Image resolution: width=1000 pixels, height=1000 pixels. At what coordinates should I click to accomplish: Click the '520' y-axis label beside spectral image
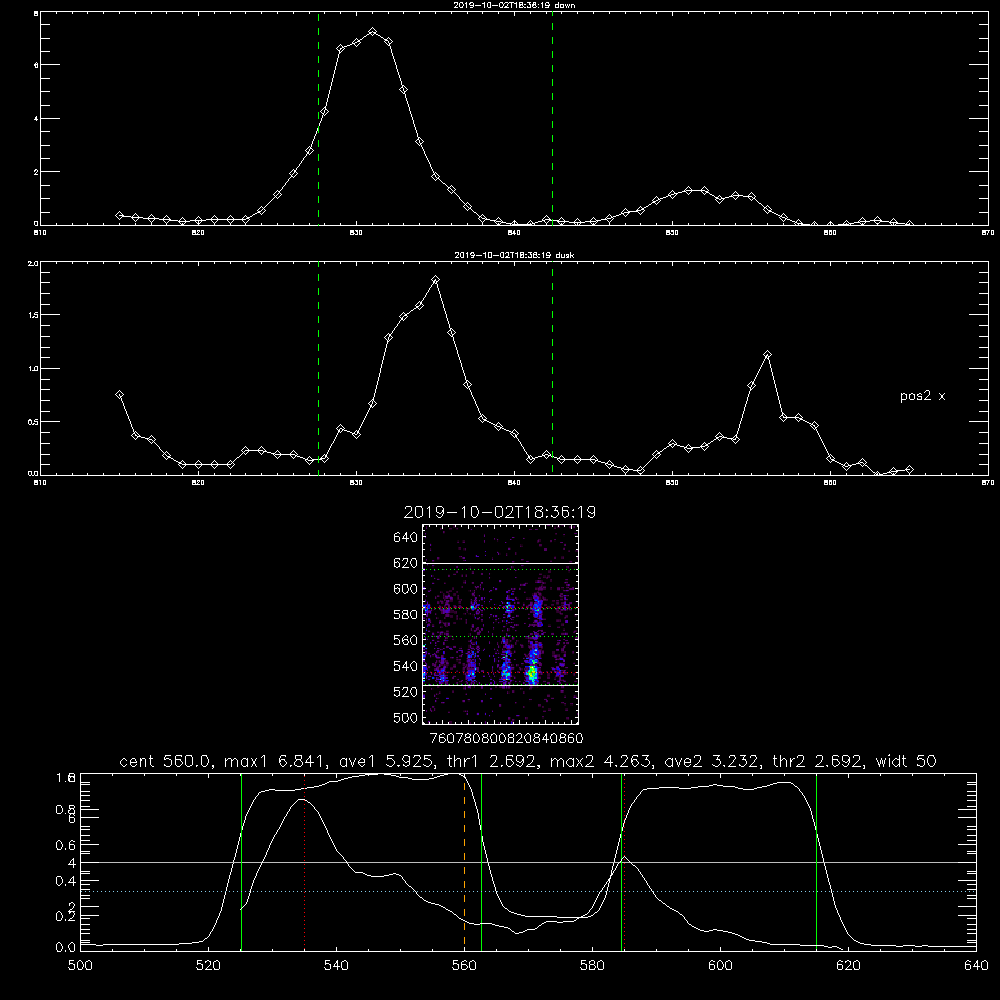[x=405, y=692]
